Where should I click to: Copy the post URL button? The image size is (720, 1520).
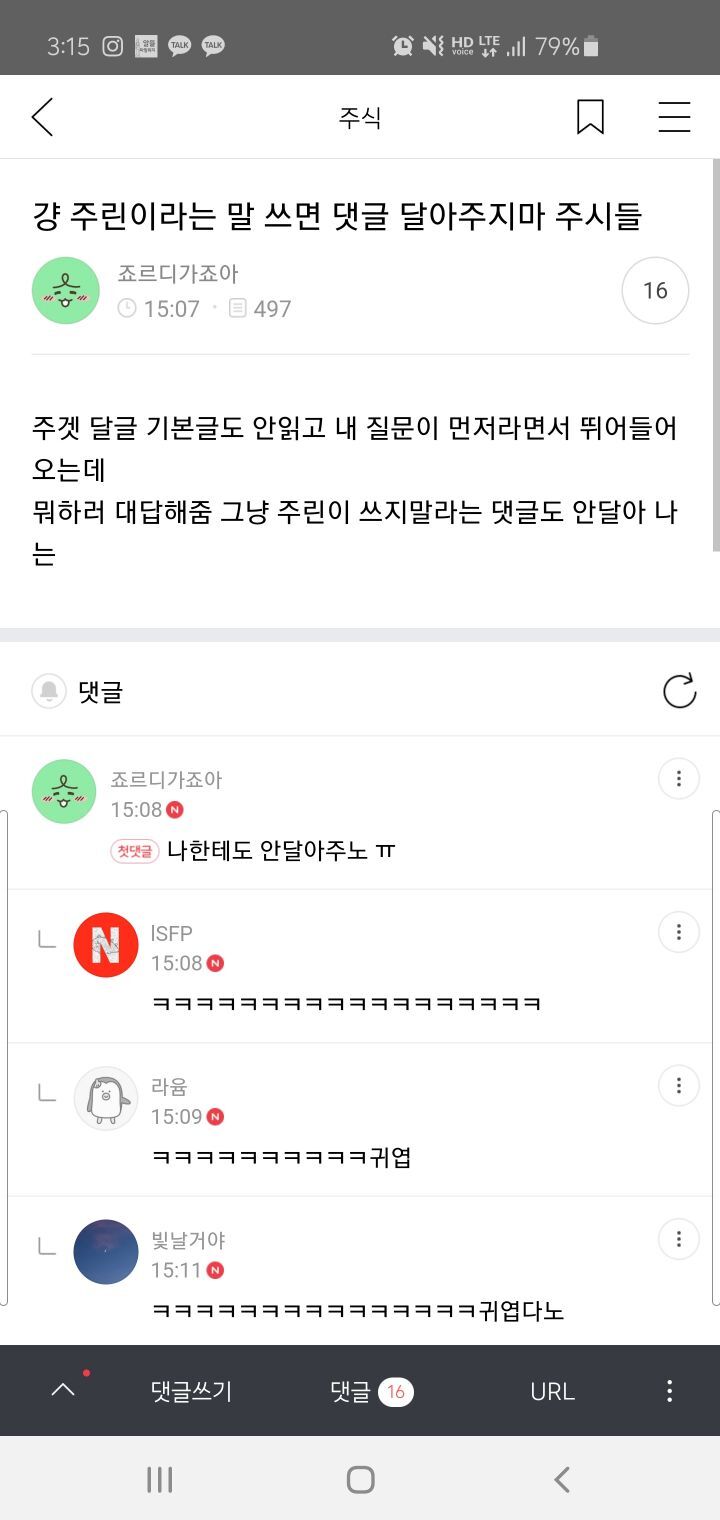click(x=552, y=1391)
